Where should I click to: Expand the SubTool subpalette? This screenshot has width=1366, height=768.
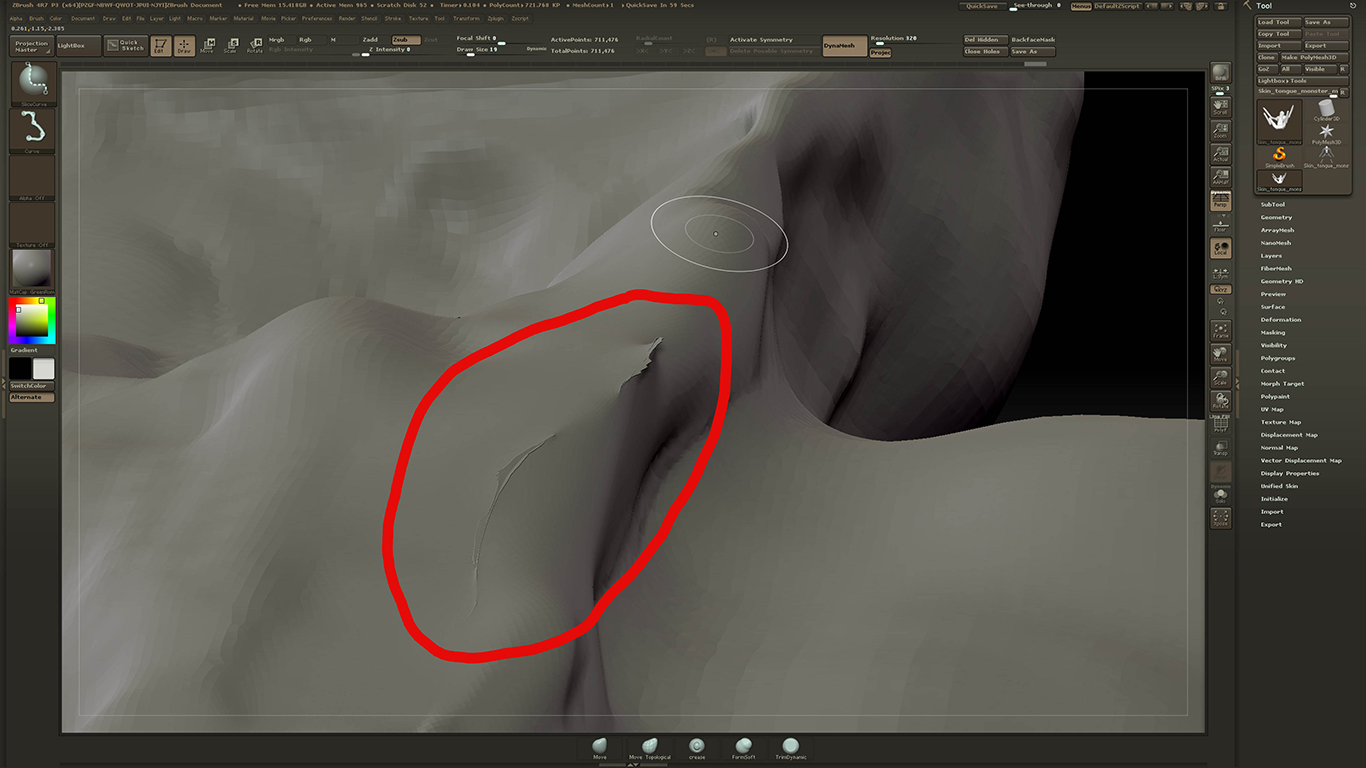tap(1272, 204)
